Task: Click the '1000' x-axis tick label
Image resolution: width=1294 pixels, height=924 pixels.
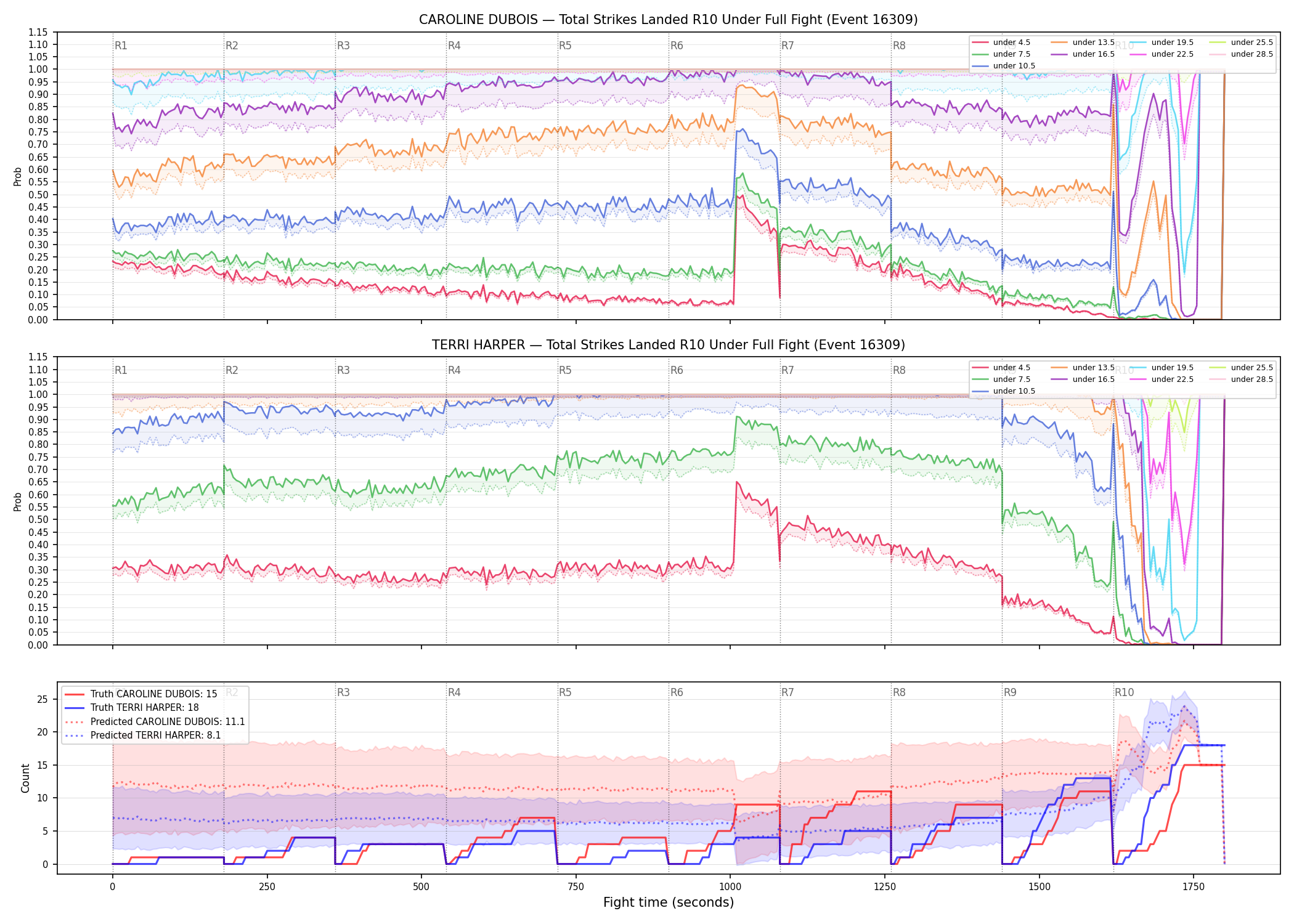Action: (730, 887)
